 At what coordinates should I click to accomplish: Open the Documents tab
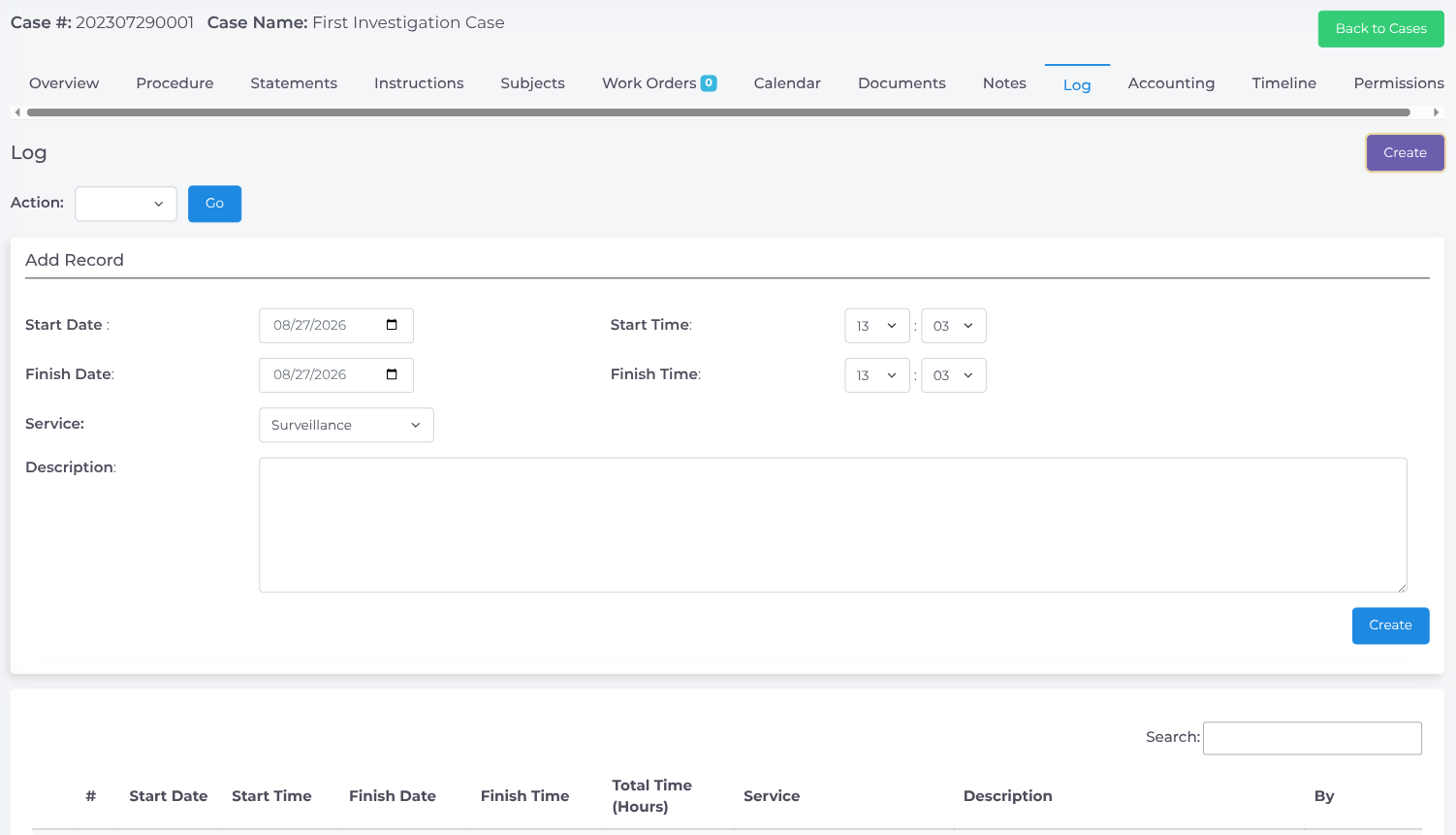tap(902, 83)
